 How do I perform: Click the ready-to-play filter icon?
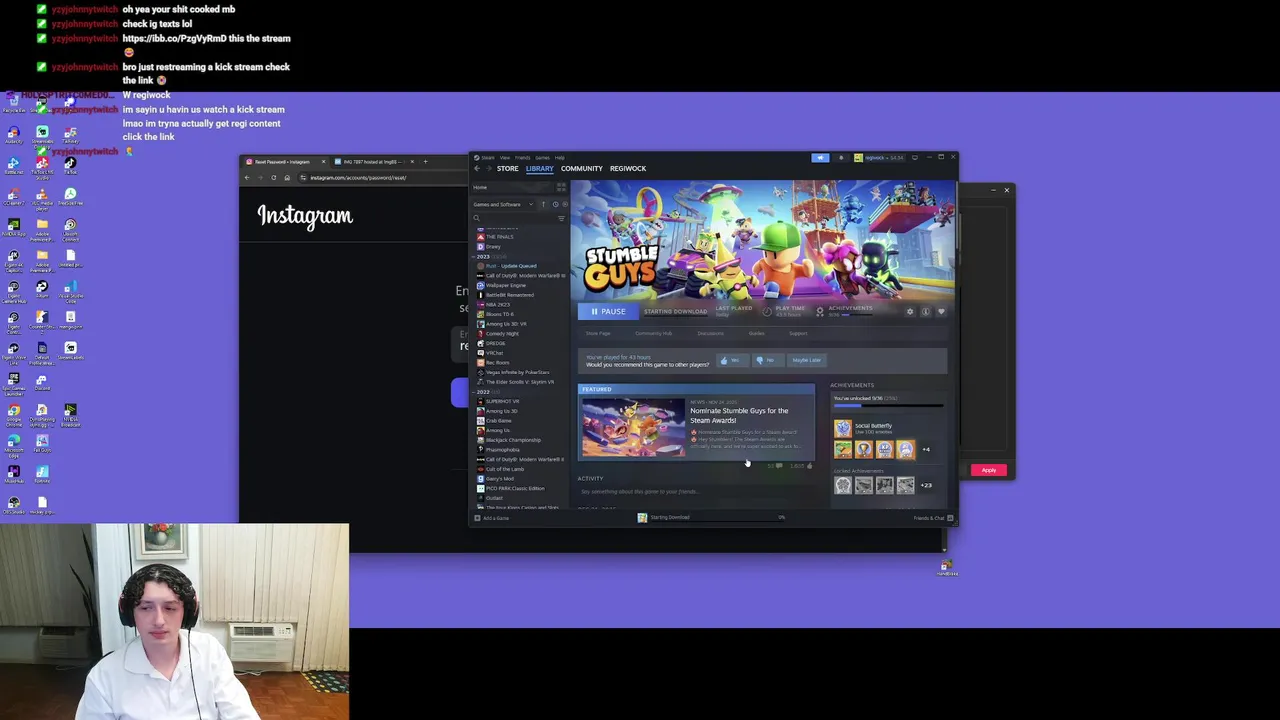(x=564, y=204)
